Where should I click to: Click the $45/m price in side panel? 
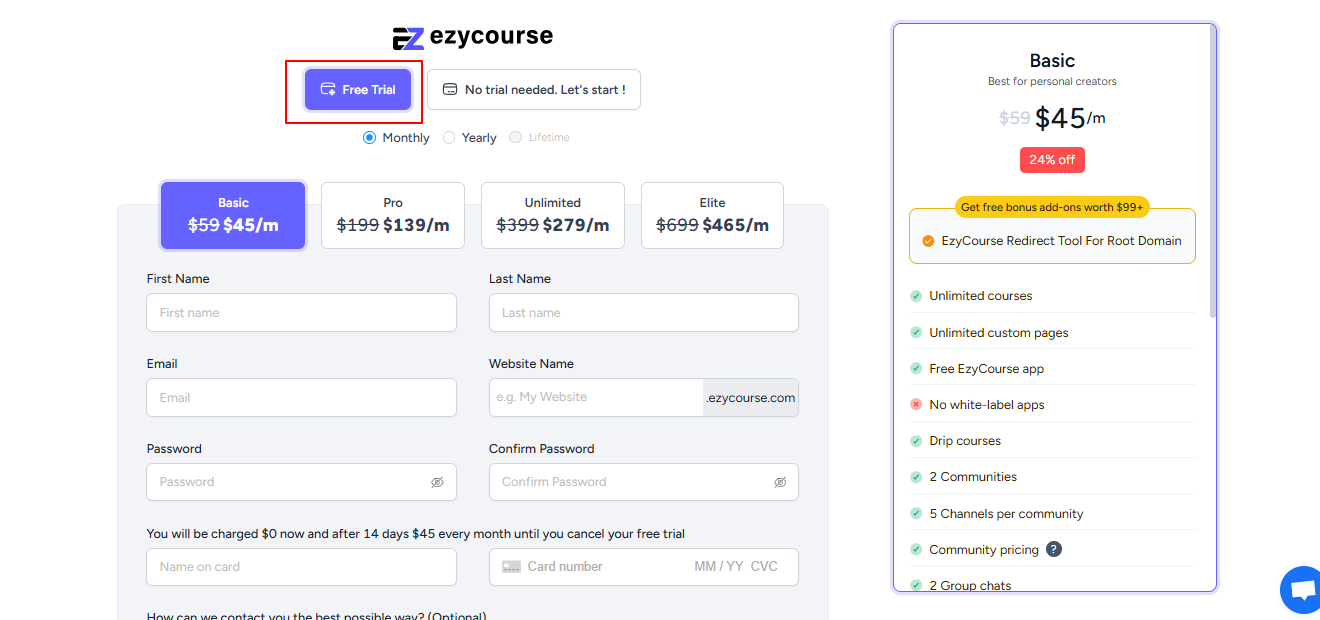point(1070,119)
